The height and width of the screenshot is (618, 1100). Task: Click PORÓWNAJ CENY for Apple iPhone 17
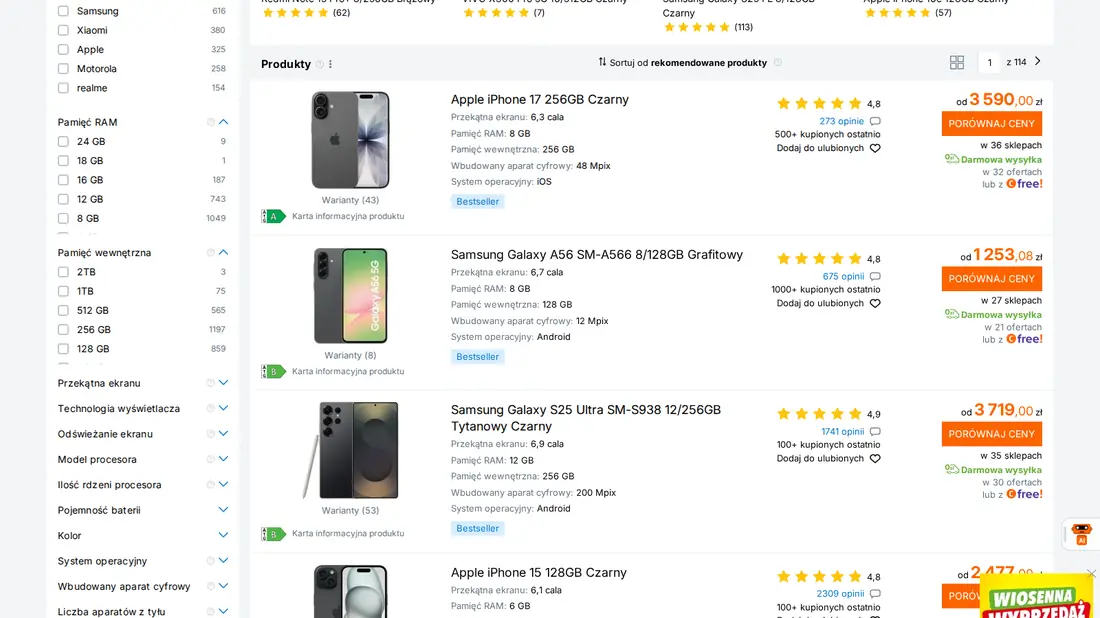click(991, 123)
